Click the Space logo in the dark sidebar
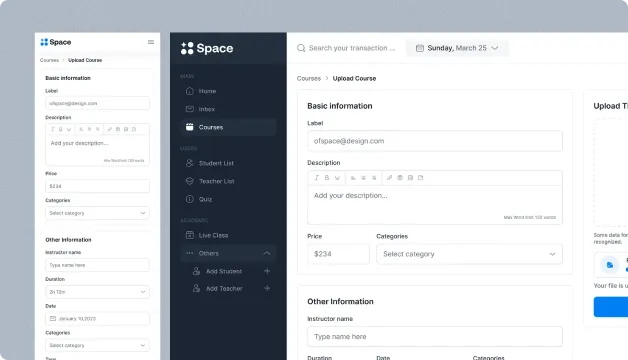 point(207,48)
